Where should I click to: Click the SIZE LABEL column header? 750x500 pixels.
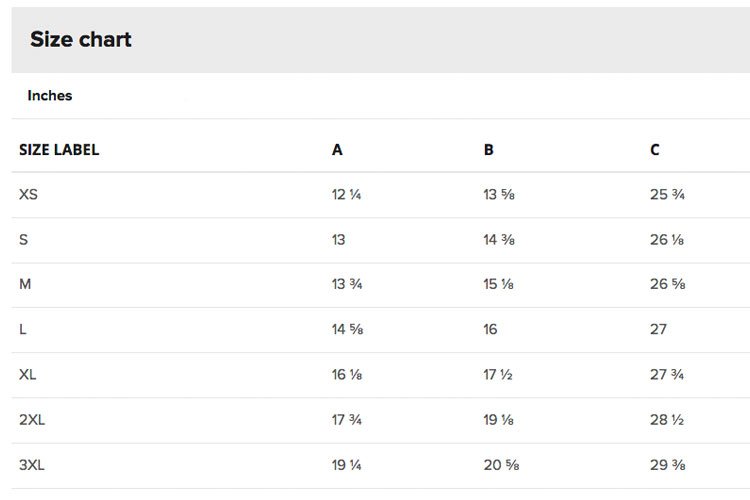59,150
